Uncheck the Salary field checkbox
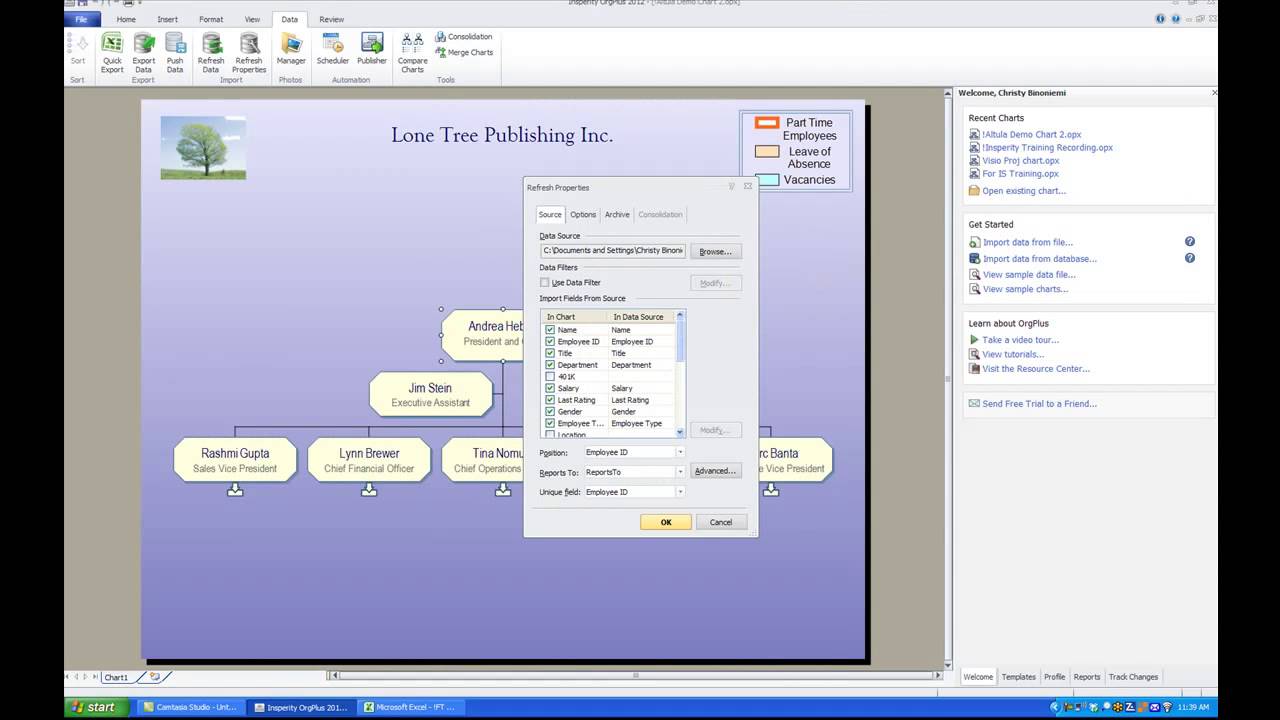The width and height of the screenshot is (1280, 720). [550, 388]
